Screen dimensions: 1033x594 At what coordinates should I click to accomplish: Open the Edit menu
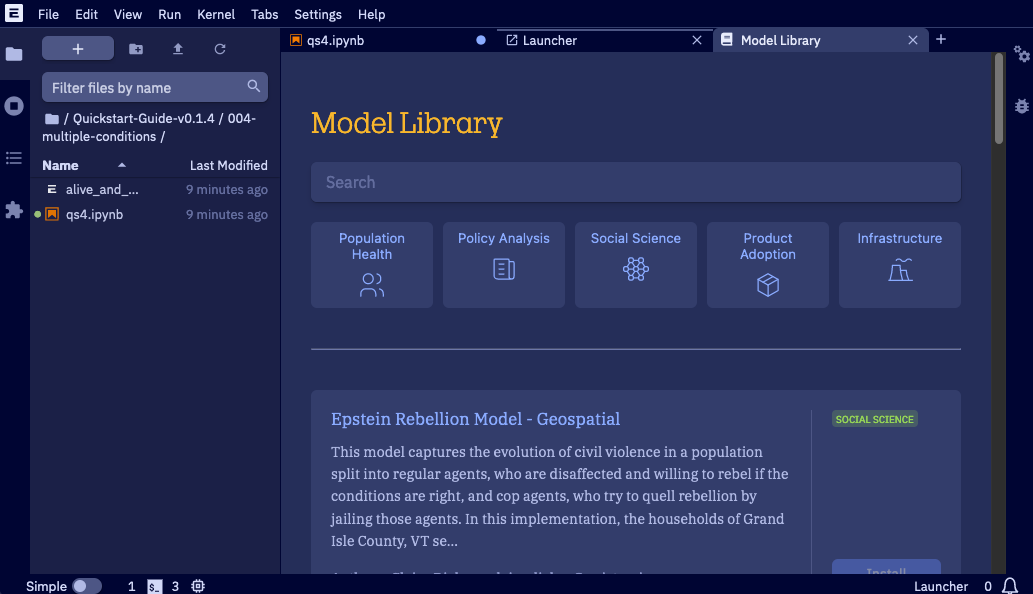86,14
